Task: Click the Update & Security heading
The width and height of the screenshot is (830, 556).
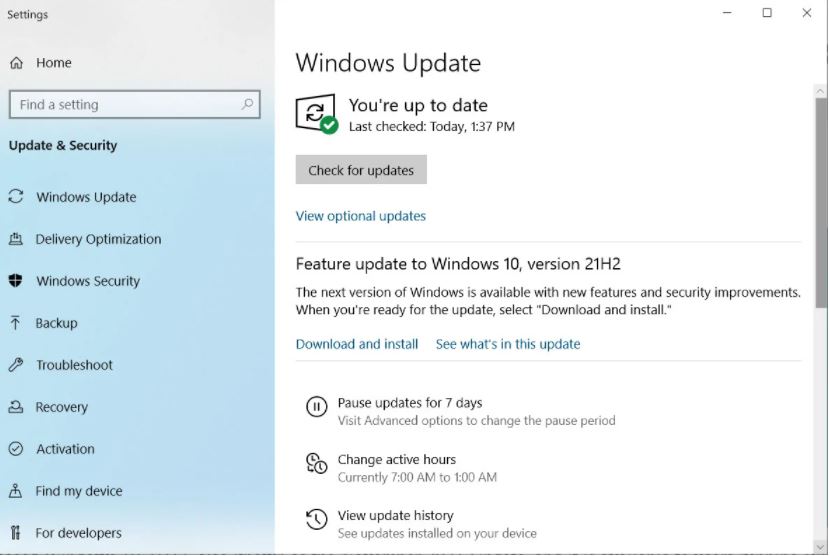Action: [x=63, y=146]
